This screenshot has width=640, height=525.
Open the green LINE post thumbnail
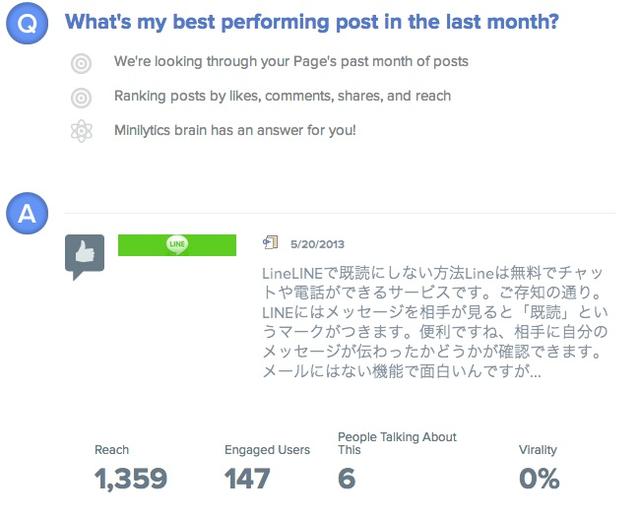[x=177, y=244]
